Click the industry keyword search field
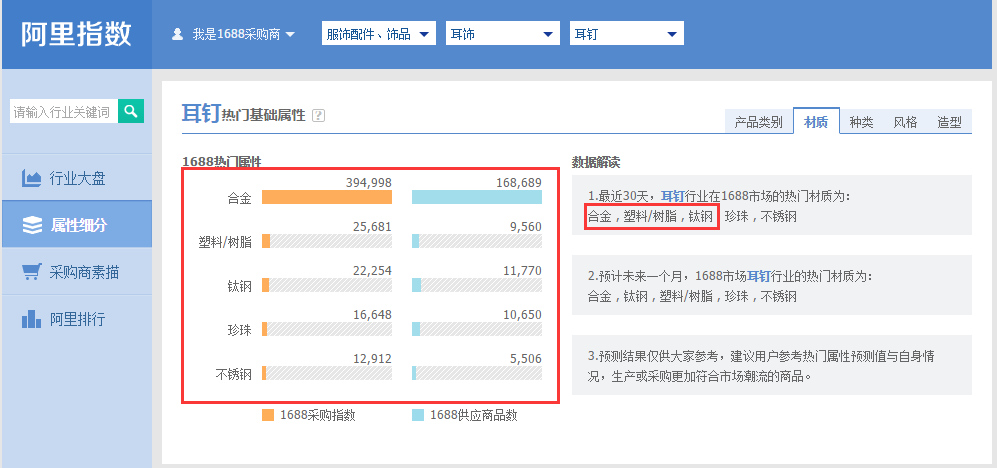This screenshot has width=997, height=468. (x=62, y=112)
